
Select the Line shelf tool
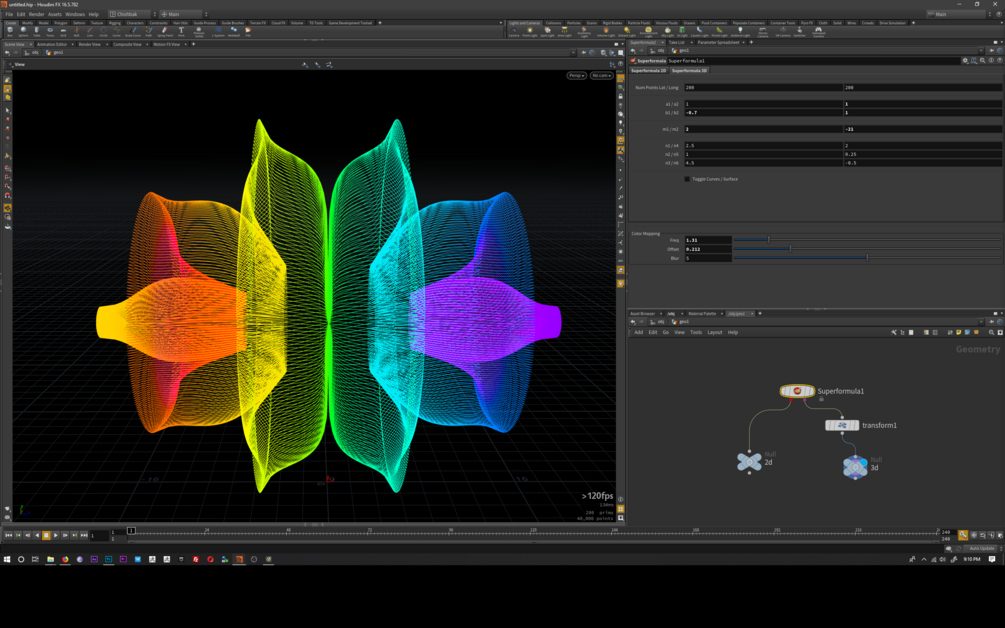(90, 30)
